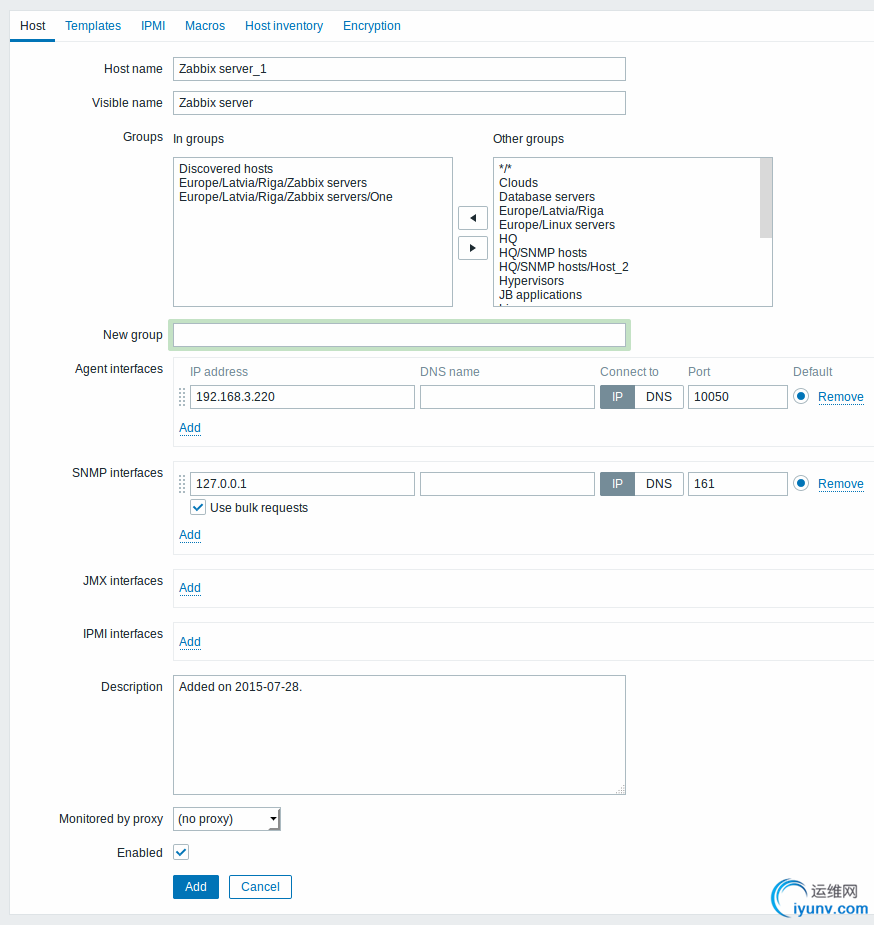Set agent interface connect to DNS

click(659, 397)
